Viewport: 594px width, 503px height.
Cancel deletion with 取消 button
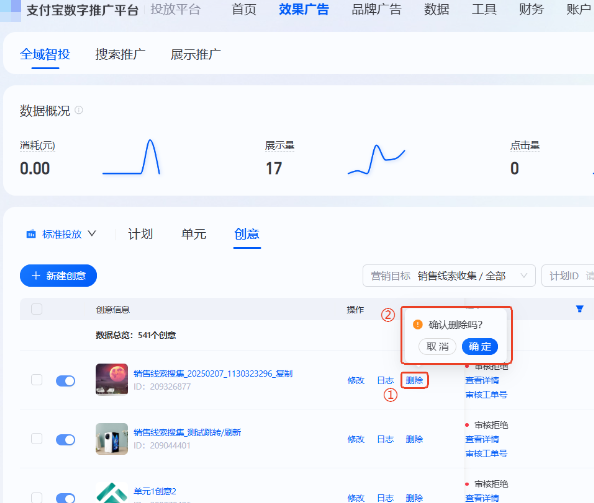tap(437, 346)
